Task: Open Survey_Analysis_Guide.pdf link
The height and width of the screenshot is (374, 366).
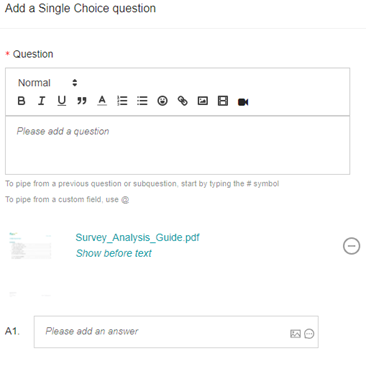Action: click(137, 237)
